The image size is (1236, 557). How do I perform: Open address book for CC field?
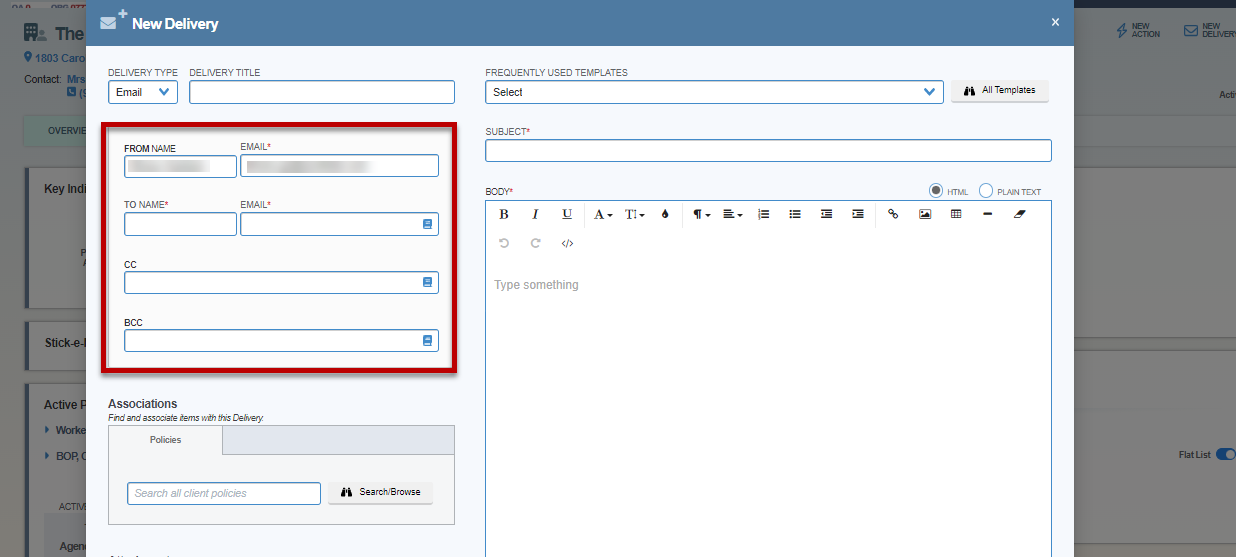pos(428,283)
